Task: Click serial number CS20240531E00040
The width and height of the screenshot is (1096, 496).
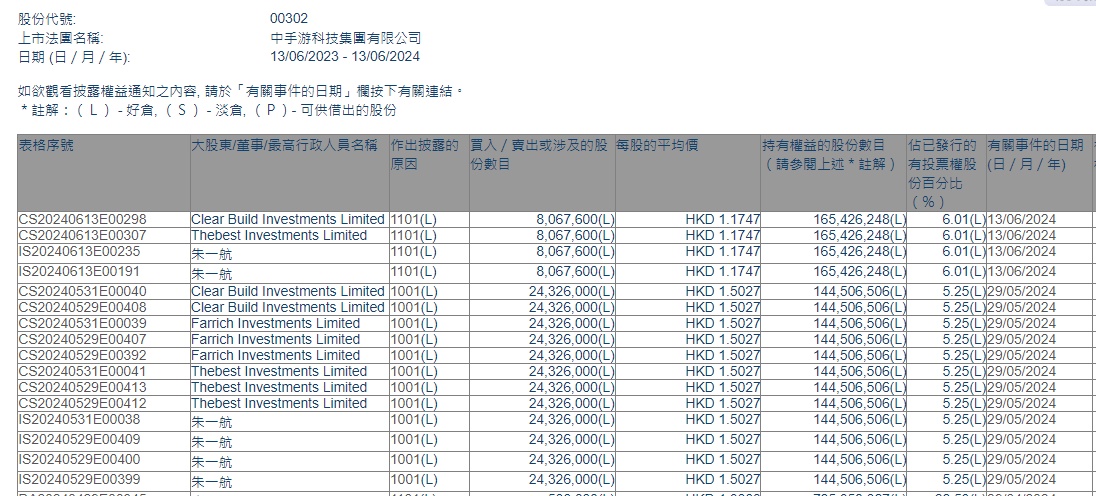Action: 82,291
